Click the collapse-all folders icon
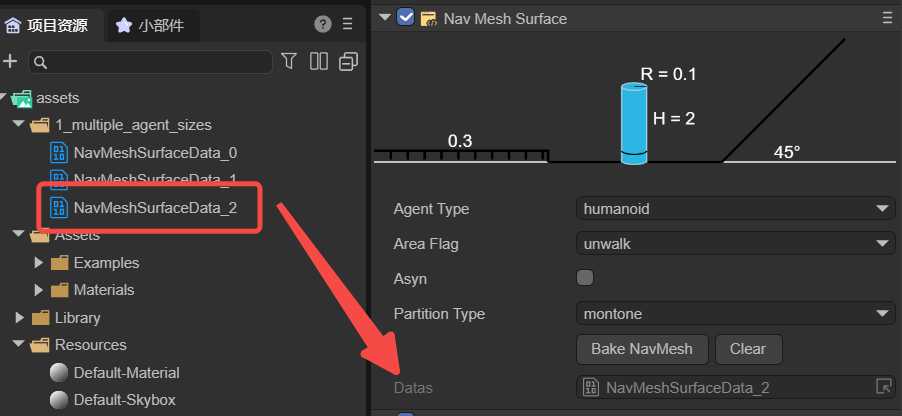Screen dimensions: 902x416 pyautogui.click(x=349, y=62)
